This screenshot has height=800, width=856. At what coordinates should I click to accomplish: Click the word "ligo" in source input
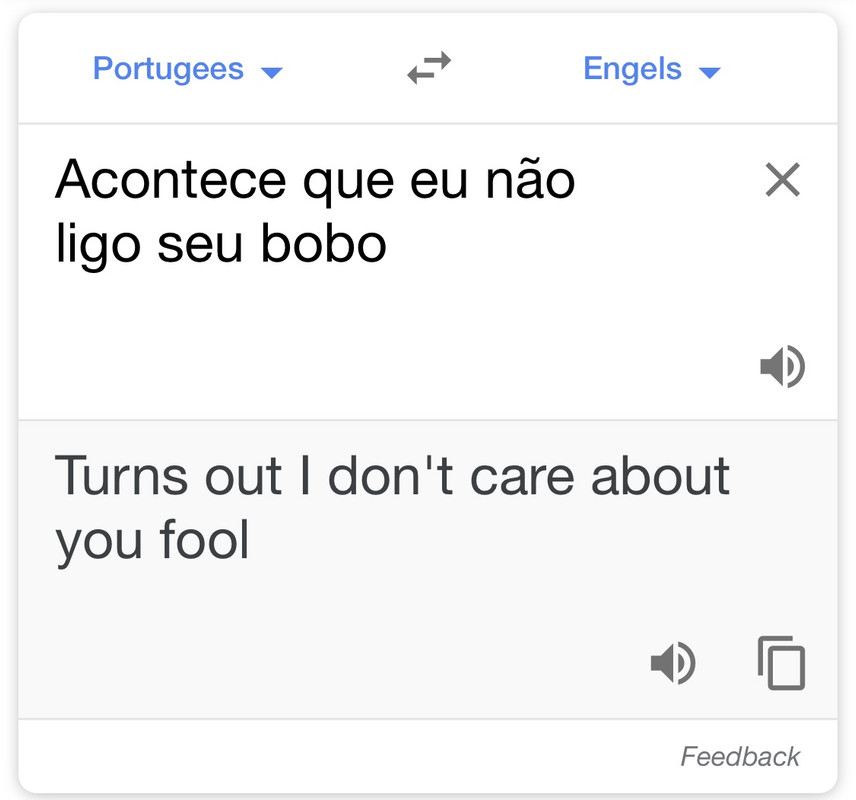pyautogui.click(x=98, y=244)
